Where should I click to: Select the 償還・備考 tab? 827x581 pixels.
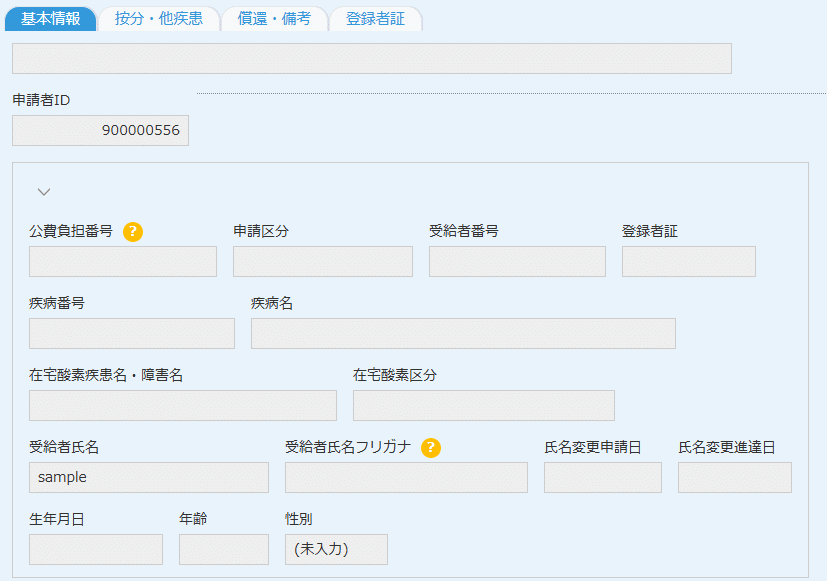[274, 19]
